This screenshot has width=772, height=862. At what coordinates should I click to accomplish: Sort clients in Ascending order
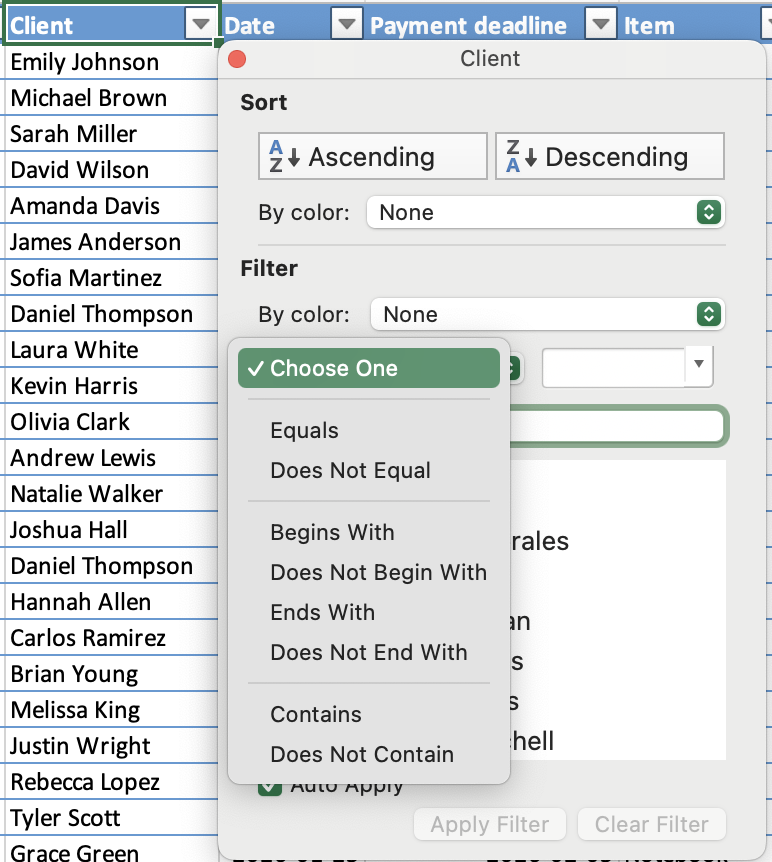coord(371,157)
